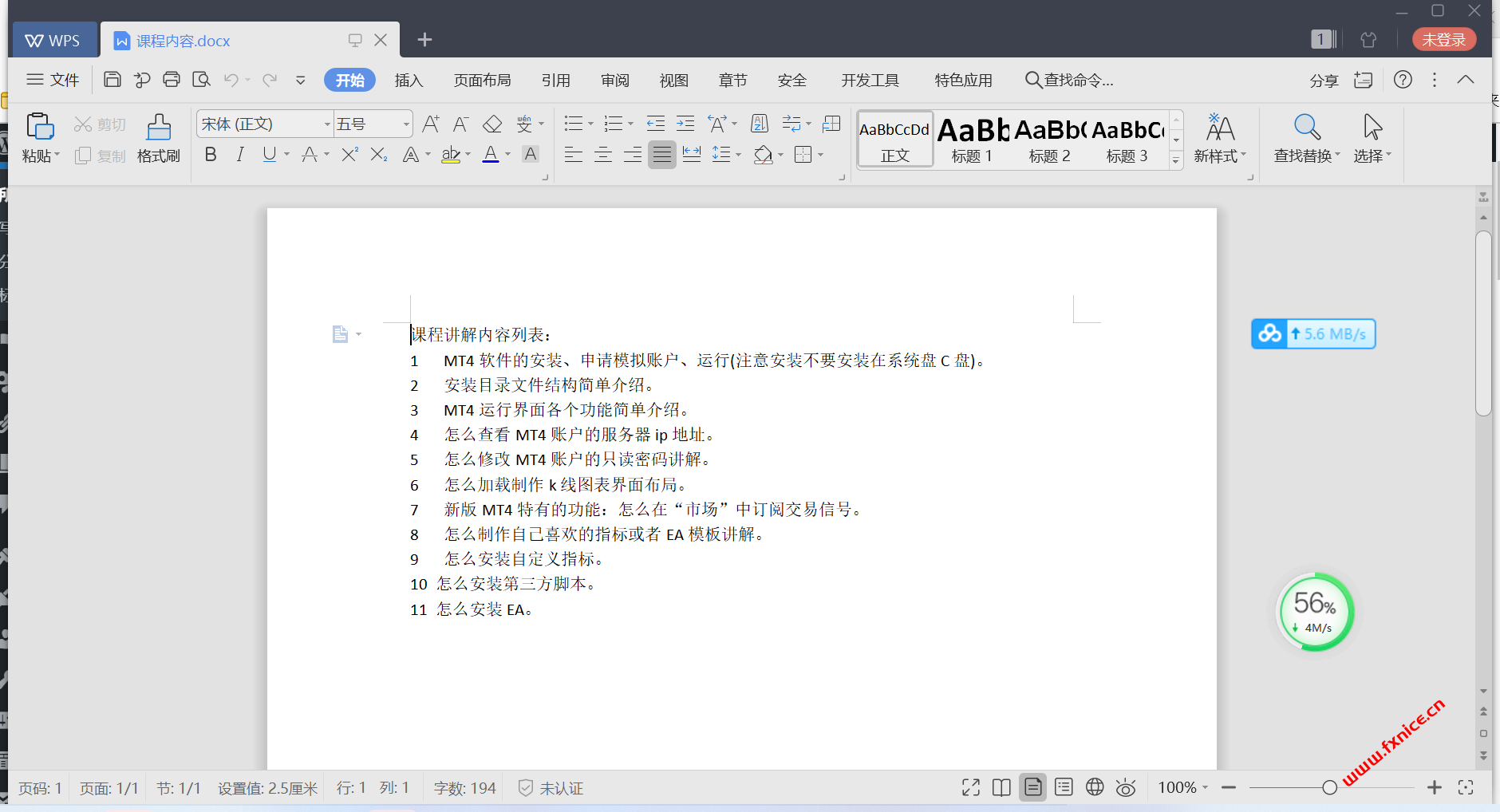Click the Print icon
This screenshot has width=1500, height=812.
[x=172, y=80]
